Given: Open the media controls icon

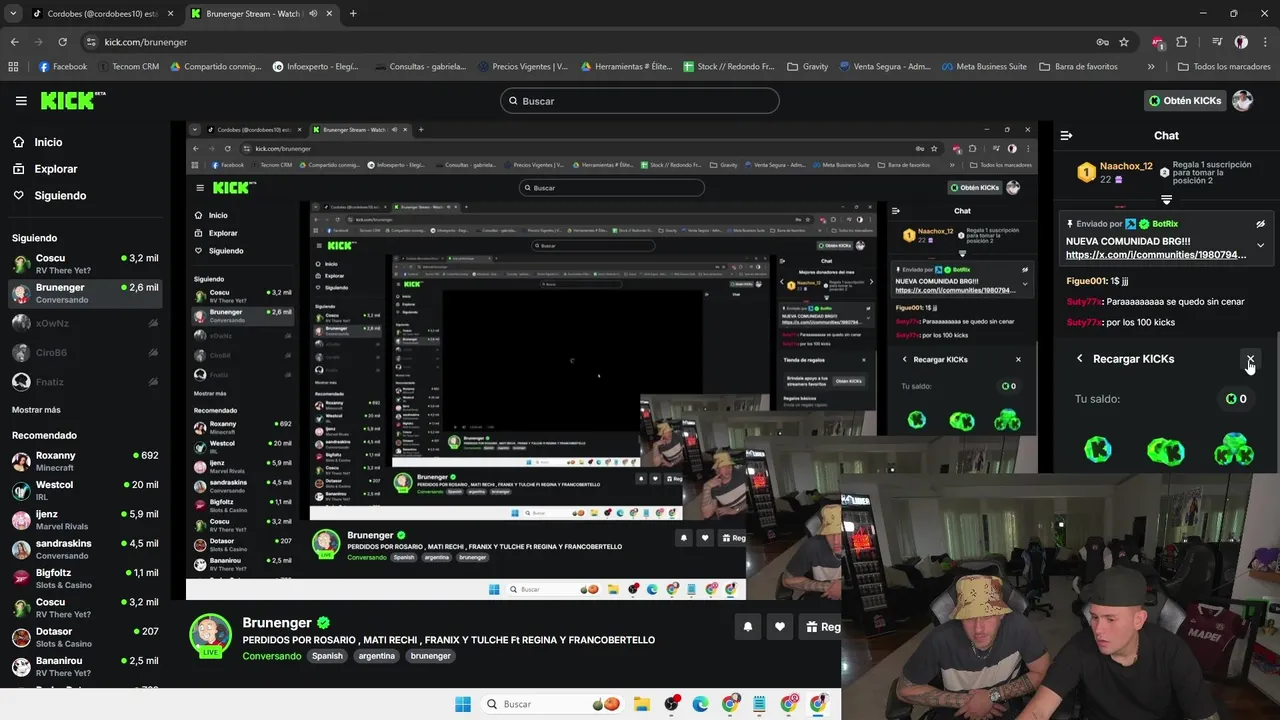Looking at the screenshot, I should (x=1217, y=42).
